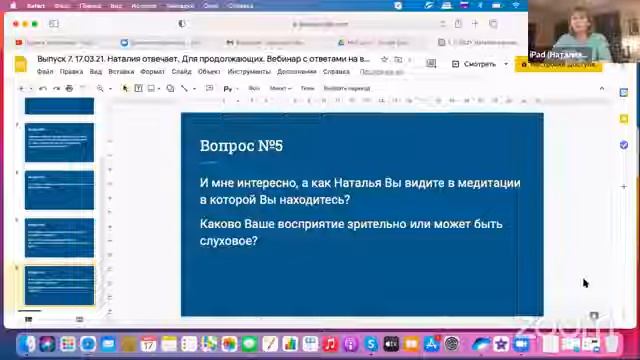
Task: Open the Ру input tools selector
Action: click(x=231, y=89)
